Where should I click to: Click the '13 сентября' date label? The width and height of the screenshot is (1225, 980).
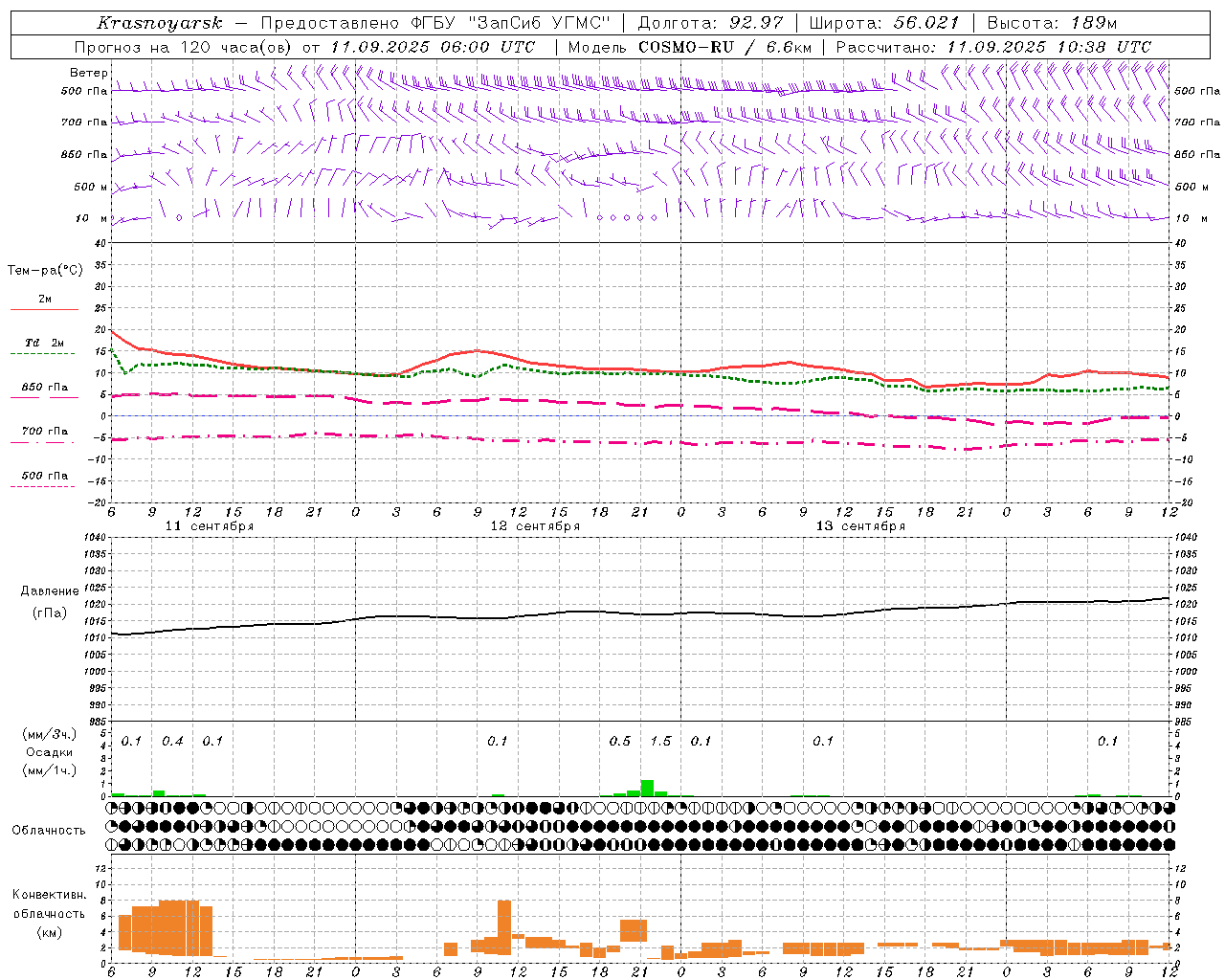click(860, 526)
